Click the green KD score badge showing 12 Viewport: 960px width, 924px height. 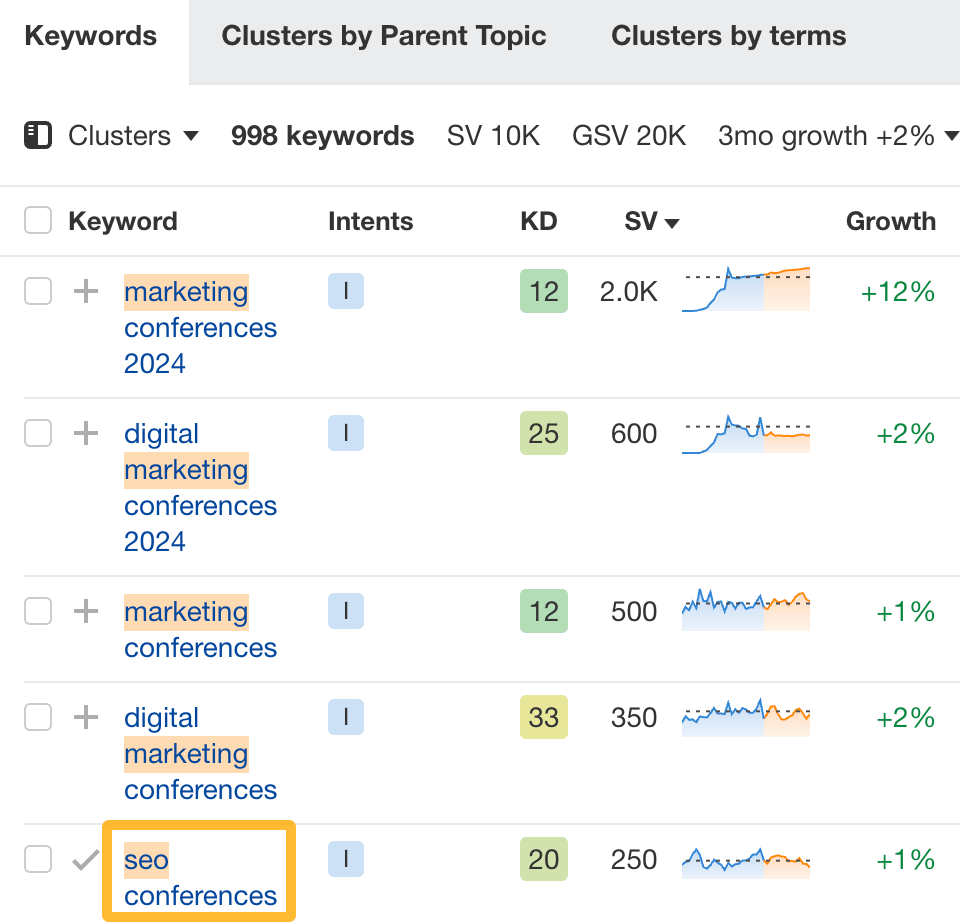543,291
